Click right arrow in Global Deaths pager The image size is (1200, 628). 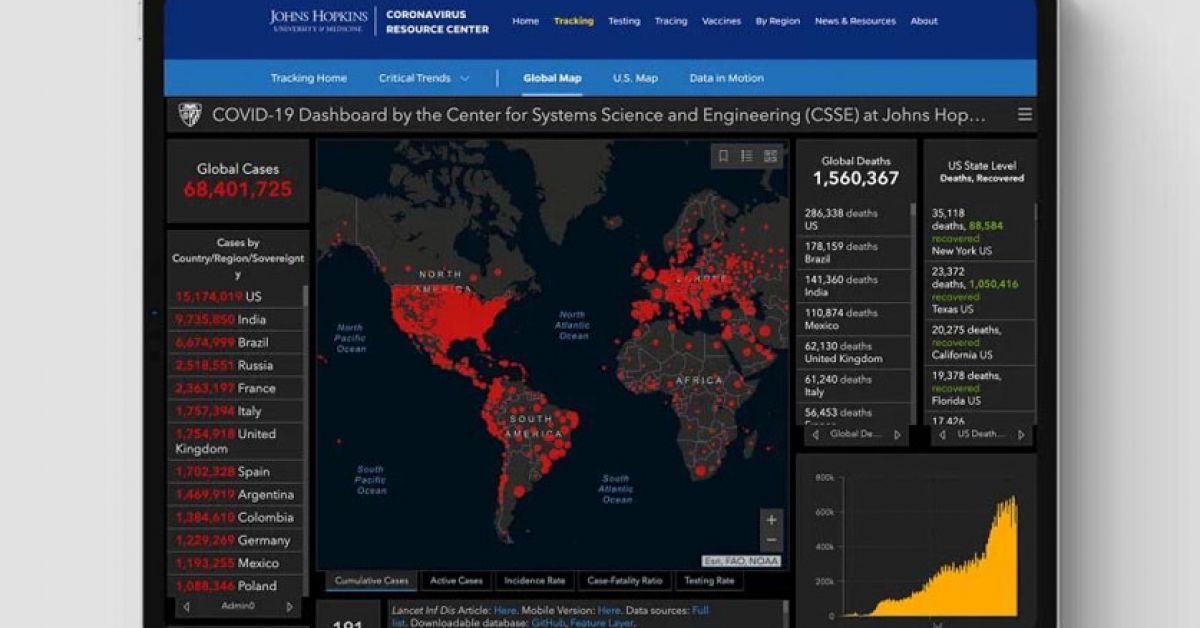[x=897, y=435]
